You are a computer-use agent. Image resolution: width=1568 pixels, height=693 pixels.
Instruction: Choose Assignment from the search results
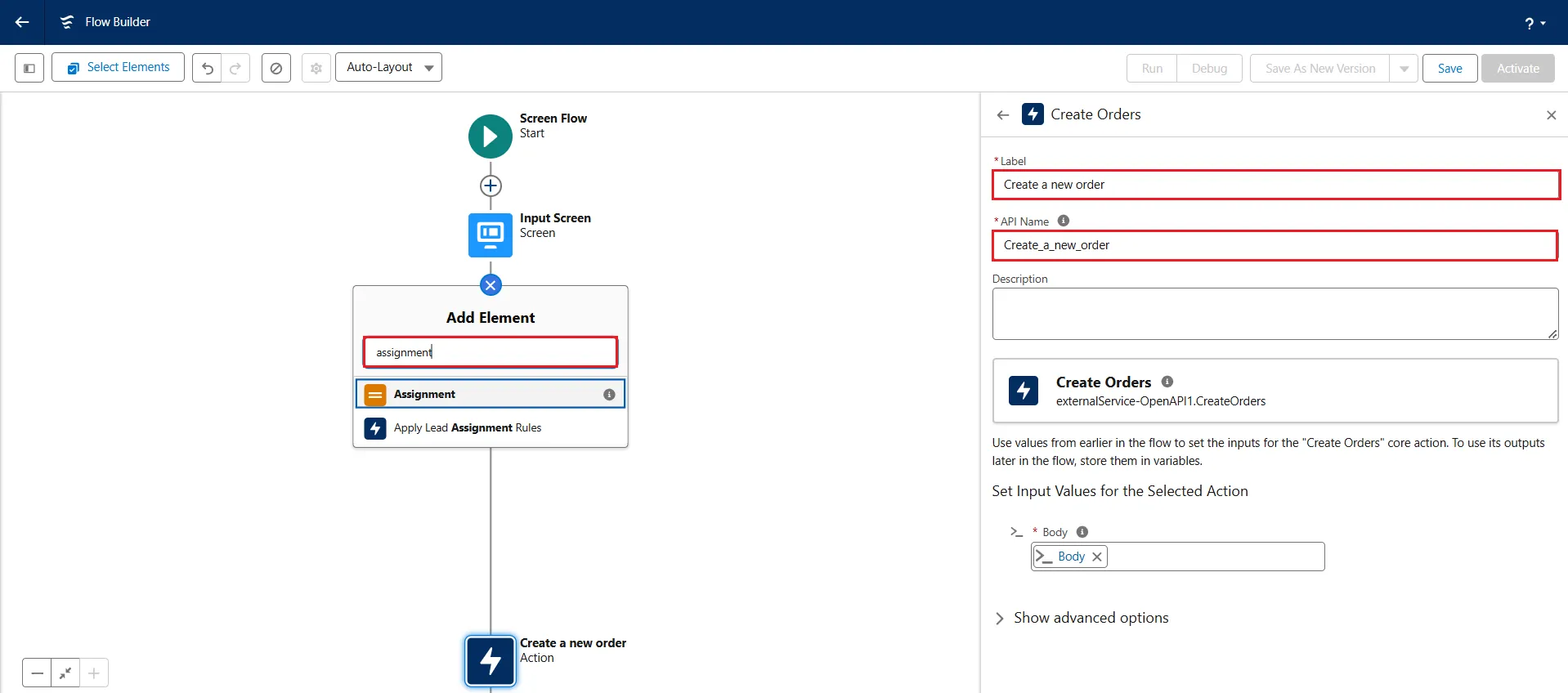[490, 394]
